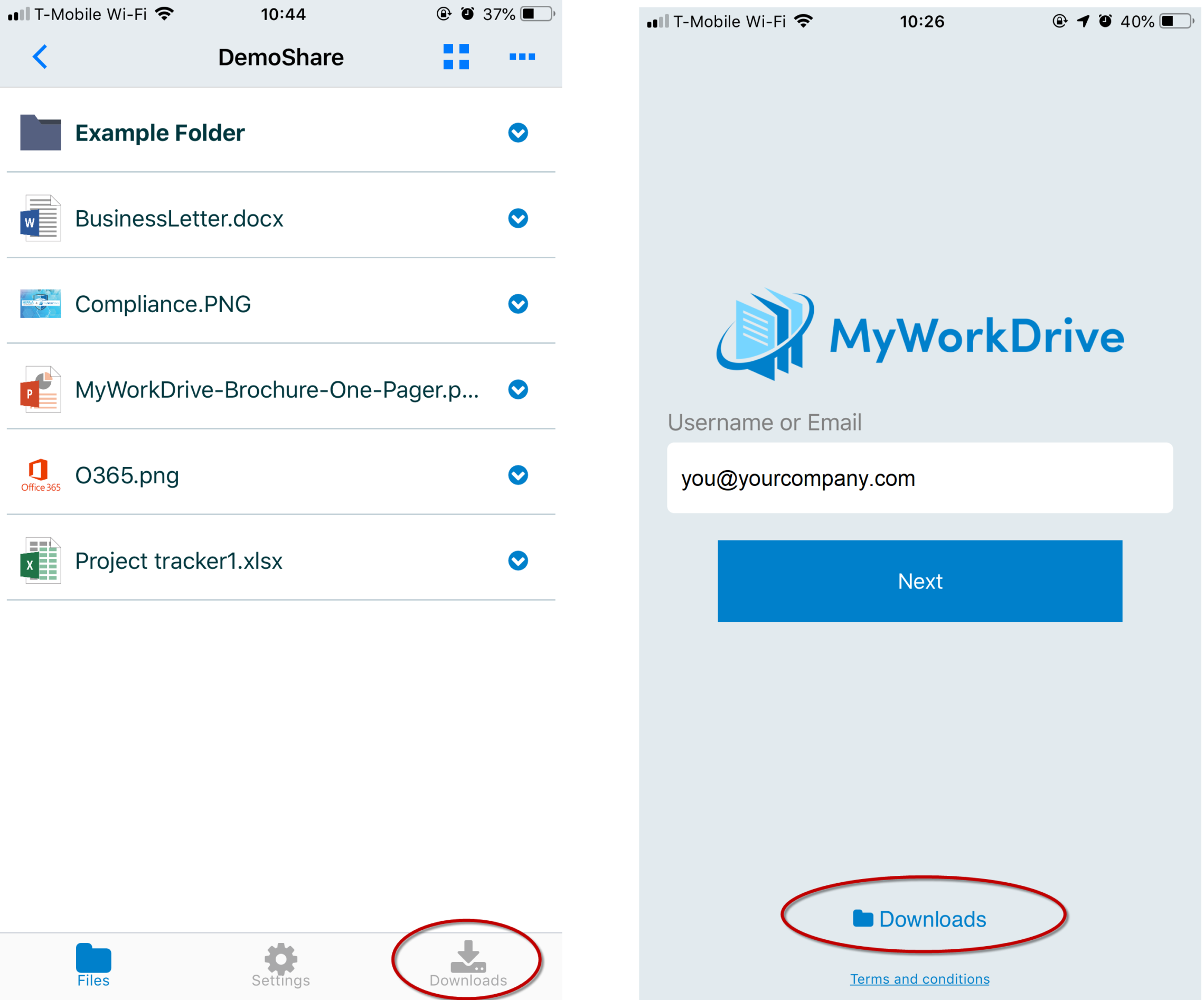Switch to the Files tab
Image resolution: width=1204 pixels, height=1000 pixels.
pos(93,965)
